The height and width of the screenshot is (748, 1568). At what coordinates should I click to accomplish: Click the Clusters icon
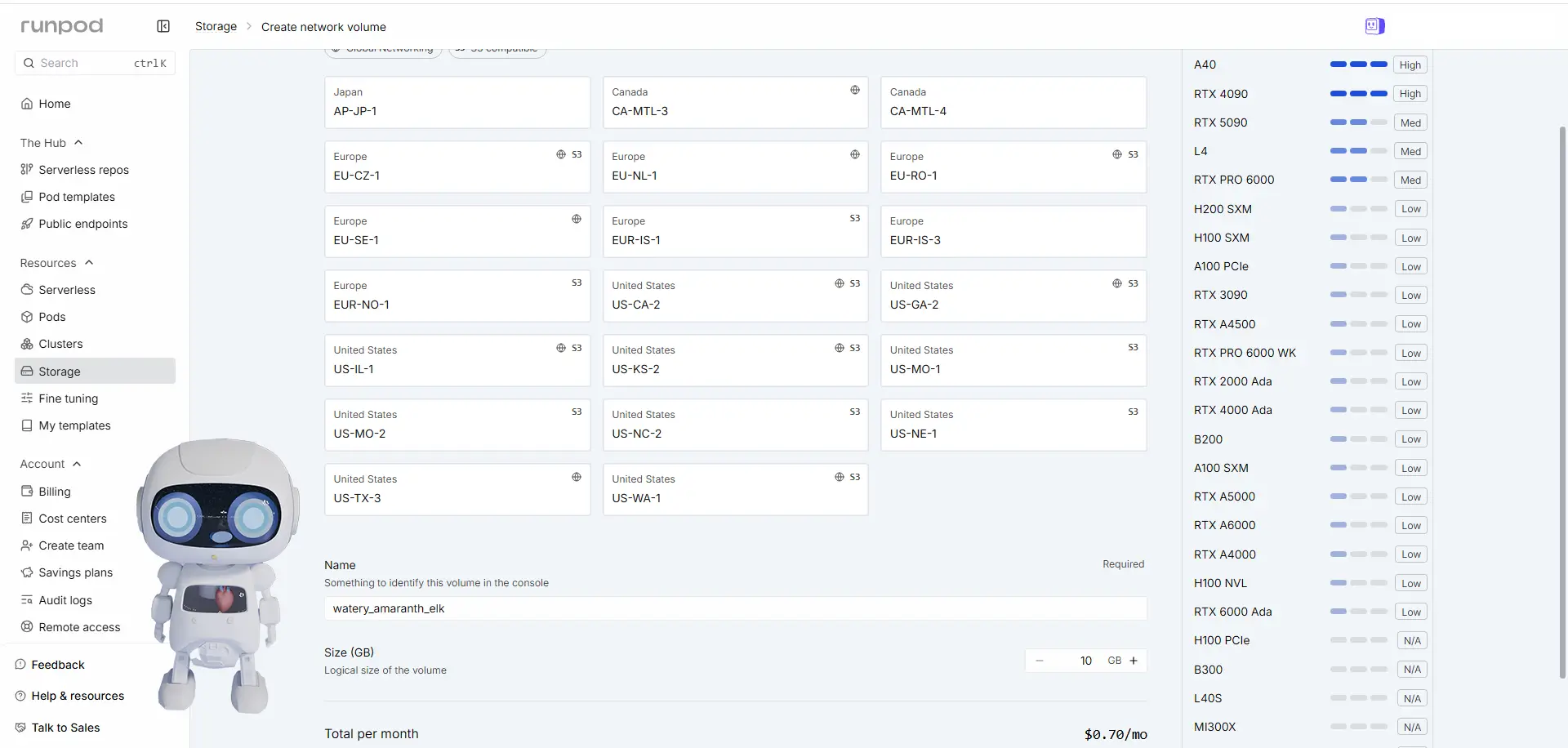click(27, 344)
